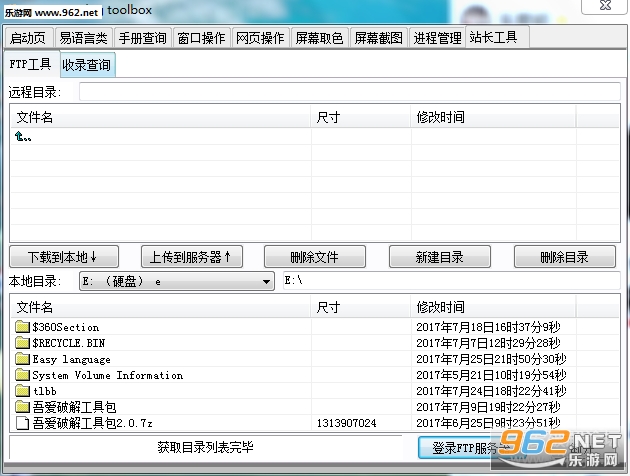
Task: Open the 进程管理 tab
Action: [x=438, y=38]
